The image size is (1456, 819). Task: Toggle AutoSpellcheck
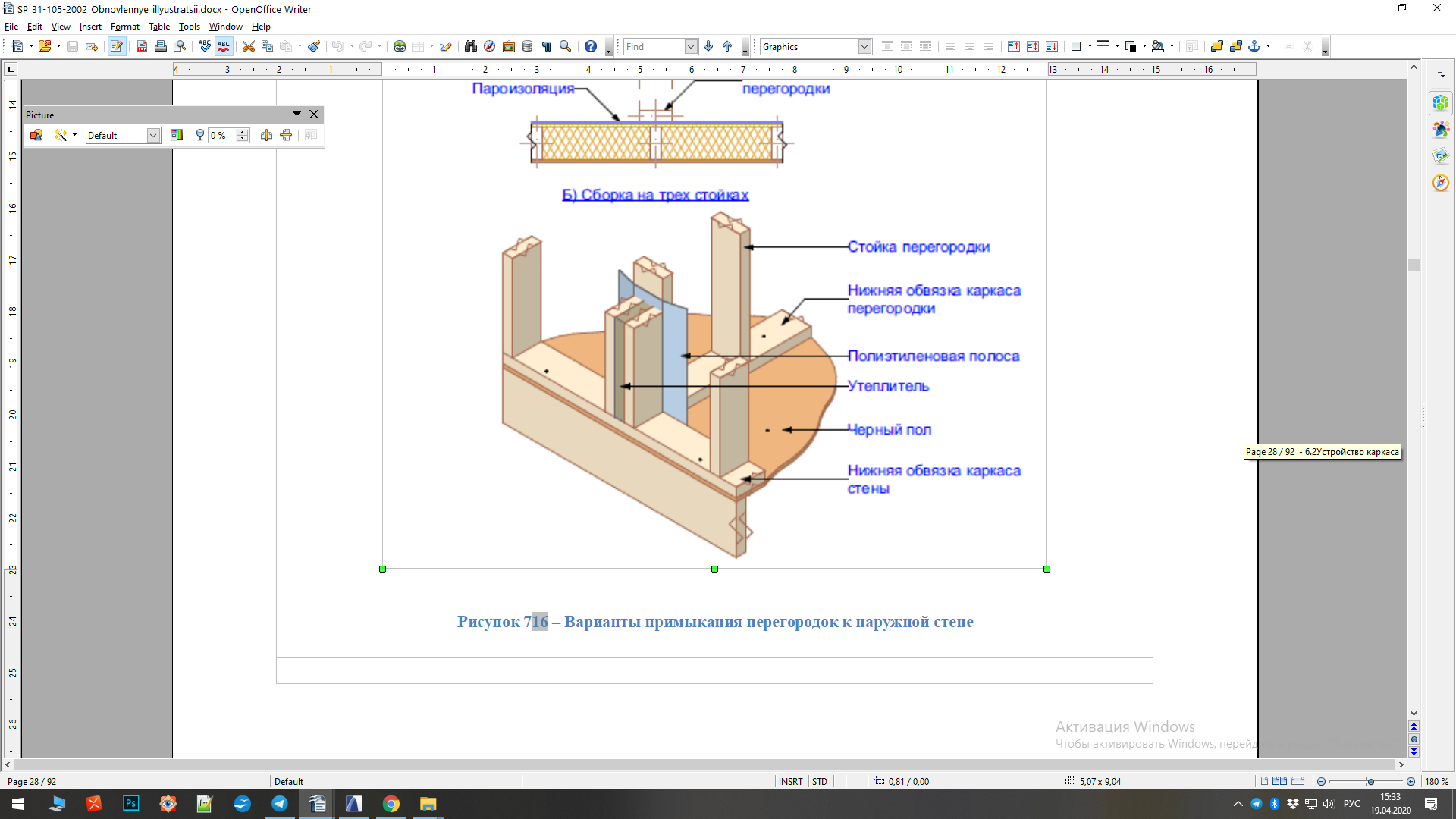tap(224, 46)
